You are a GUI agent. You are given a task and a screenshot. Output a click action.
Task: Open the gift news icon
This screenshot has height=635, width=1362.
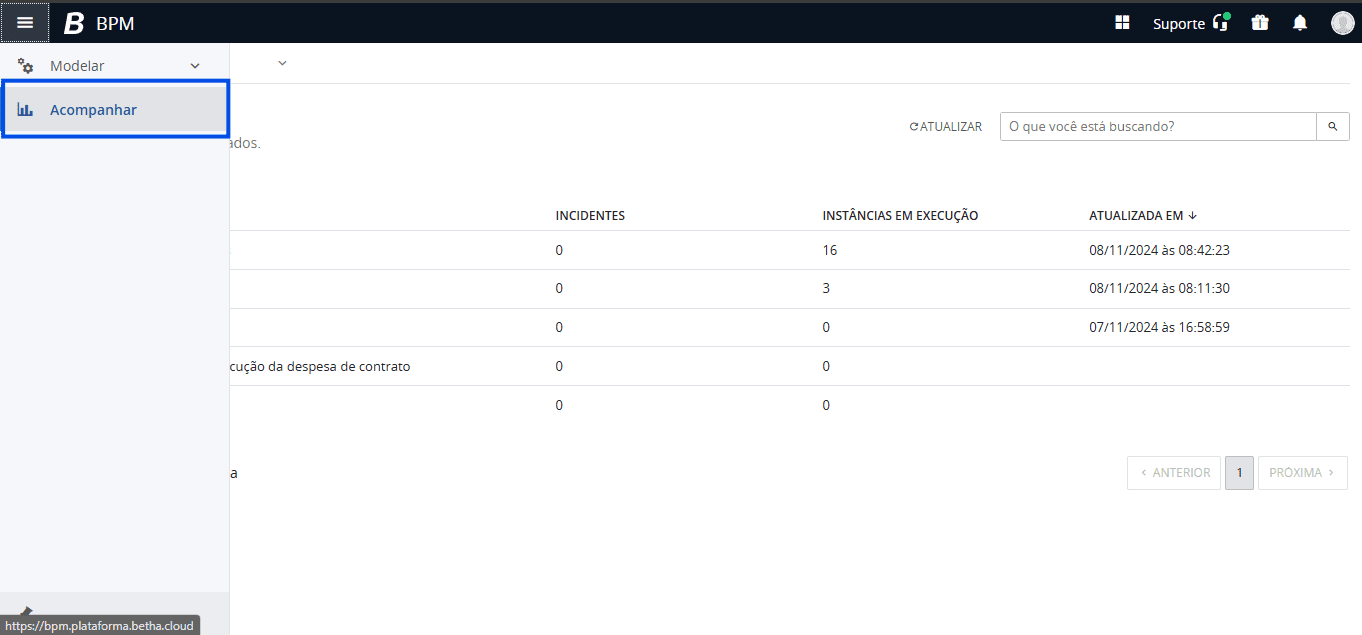pos(1259,23)
